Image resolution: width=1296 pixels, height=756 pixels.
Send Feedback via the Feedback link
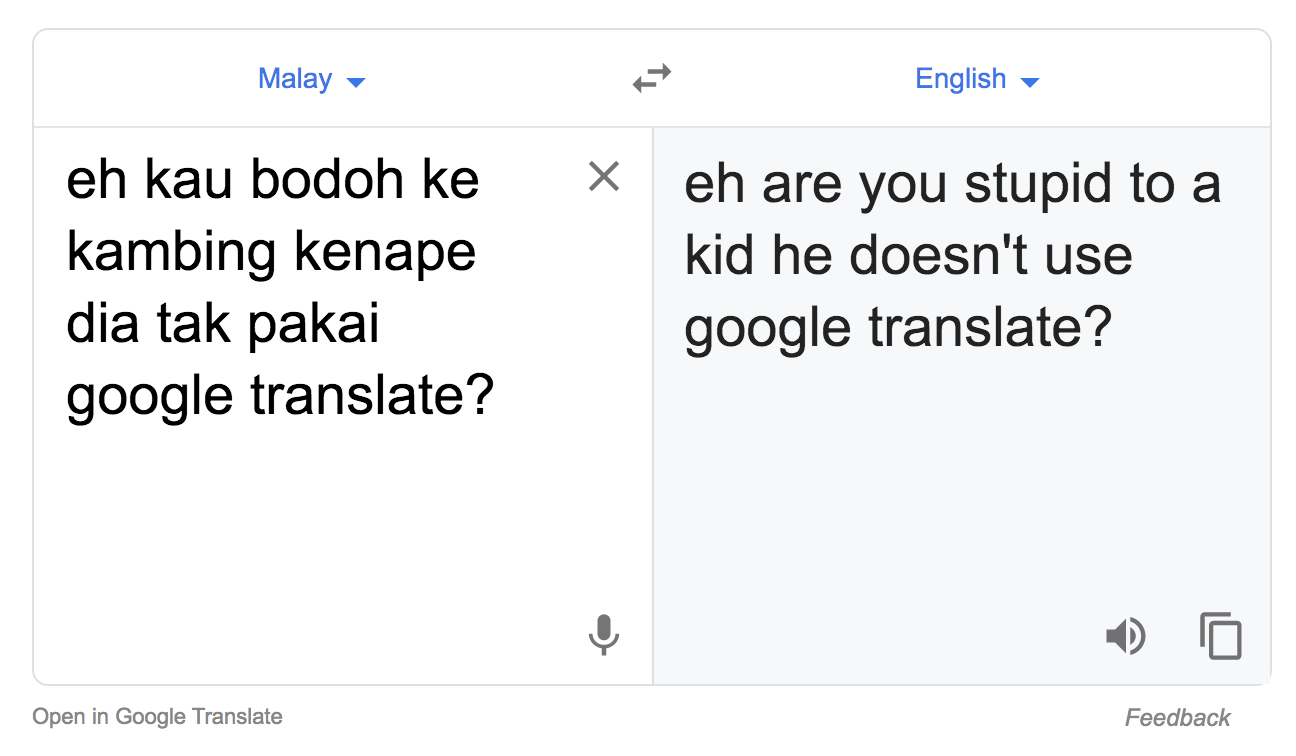(1177, 717)
